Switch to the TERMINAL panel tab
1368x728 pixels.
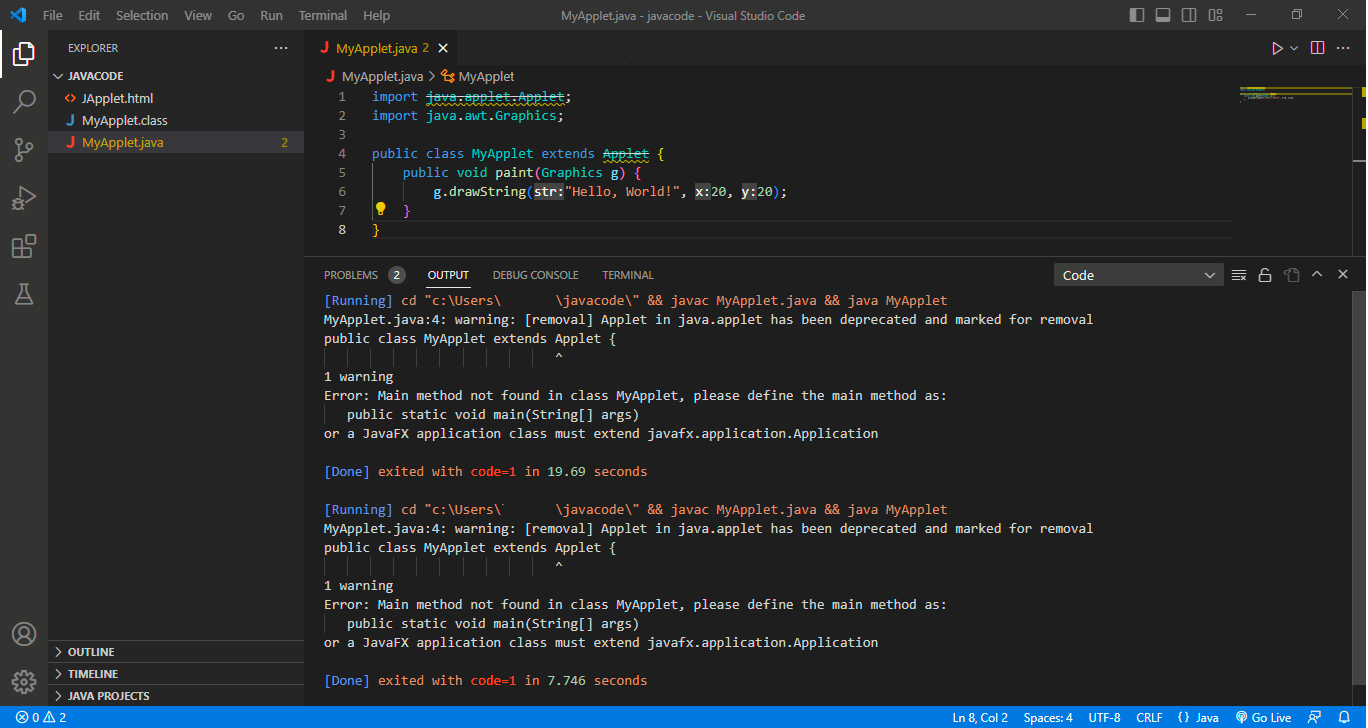(628, 275)
